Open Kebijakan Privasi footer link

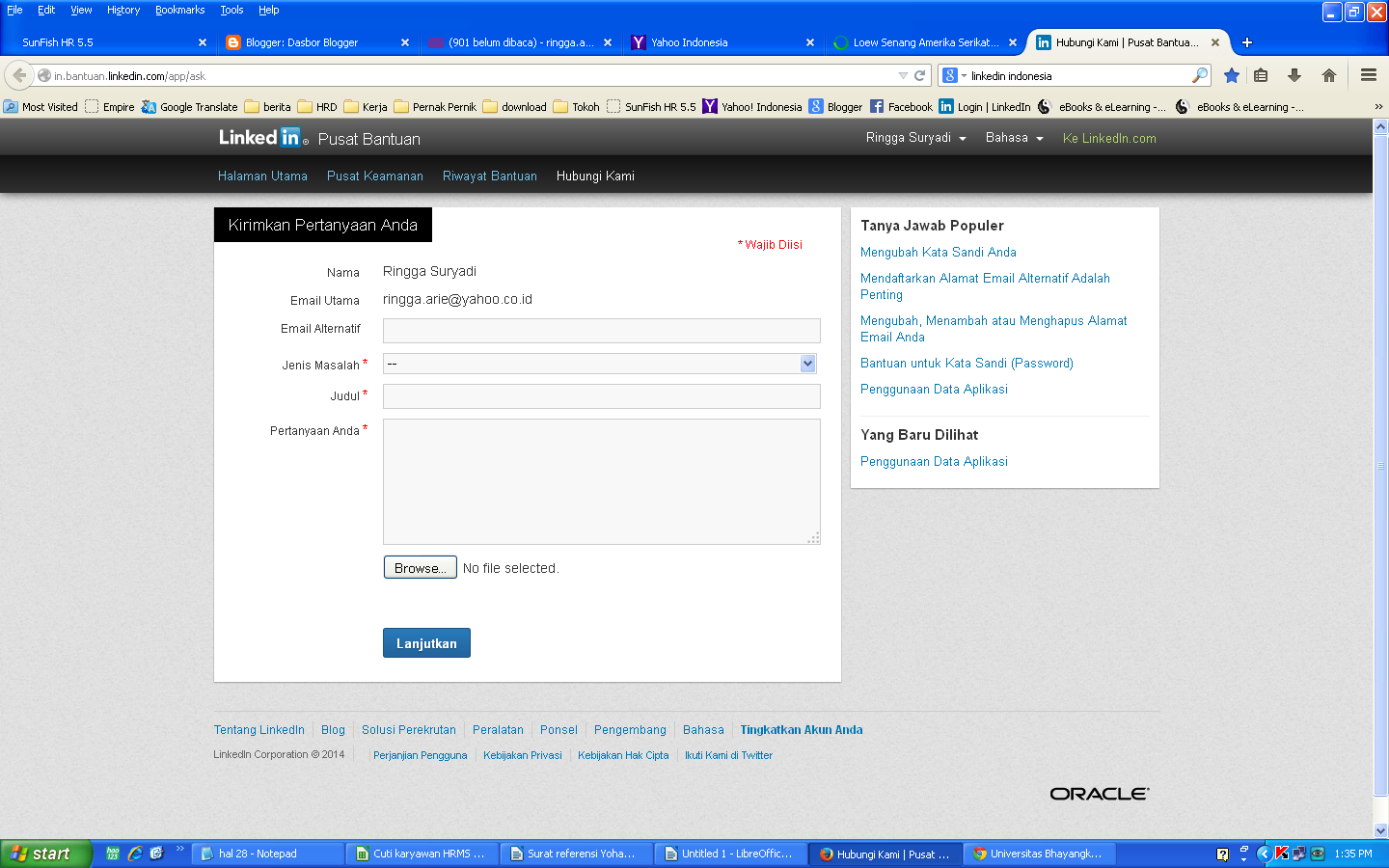(523, 755)
